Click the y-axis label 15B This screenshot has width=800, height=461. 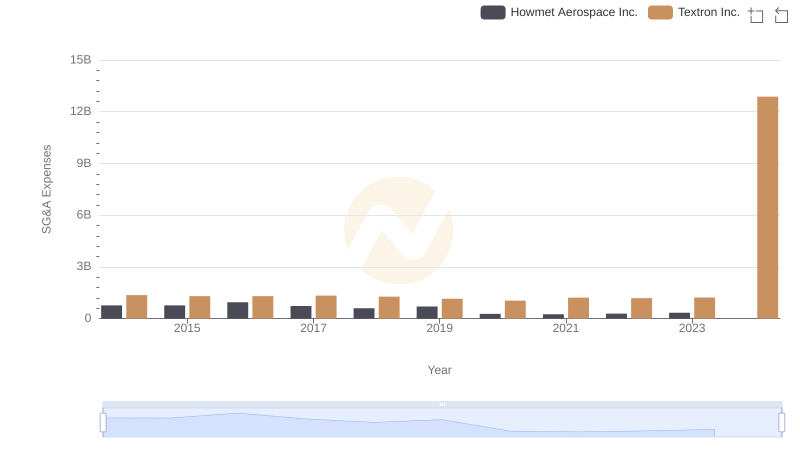[81, 60]
